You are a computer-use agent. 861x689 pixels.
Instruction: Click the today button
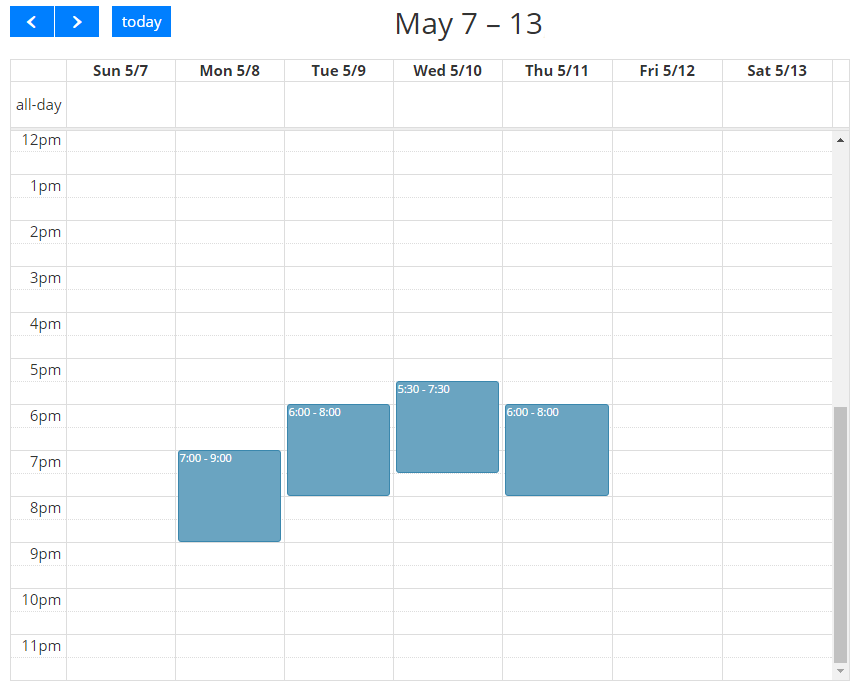(141, 22)
